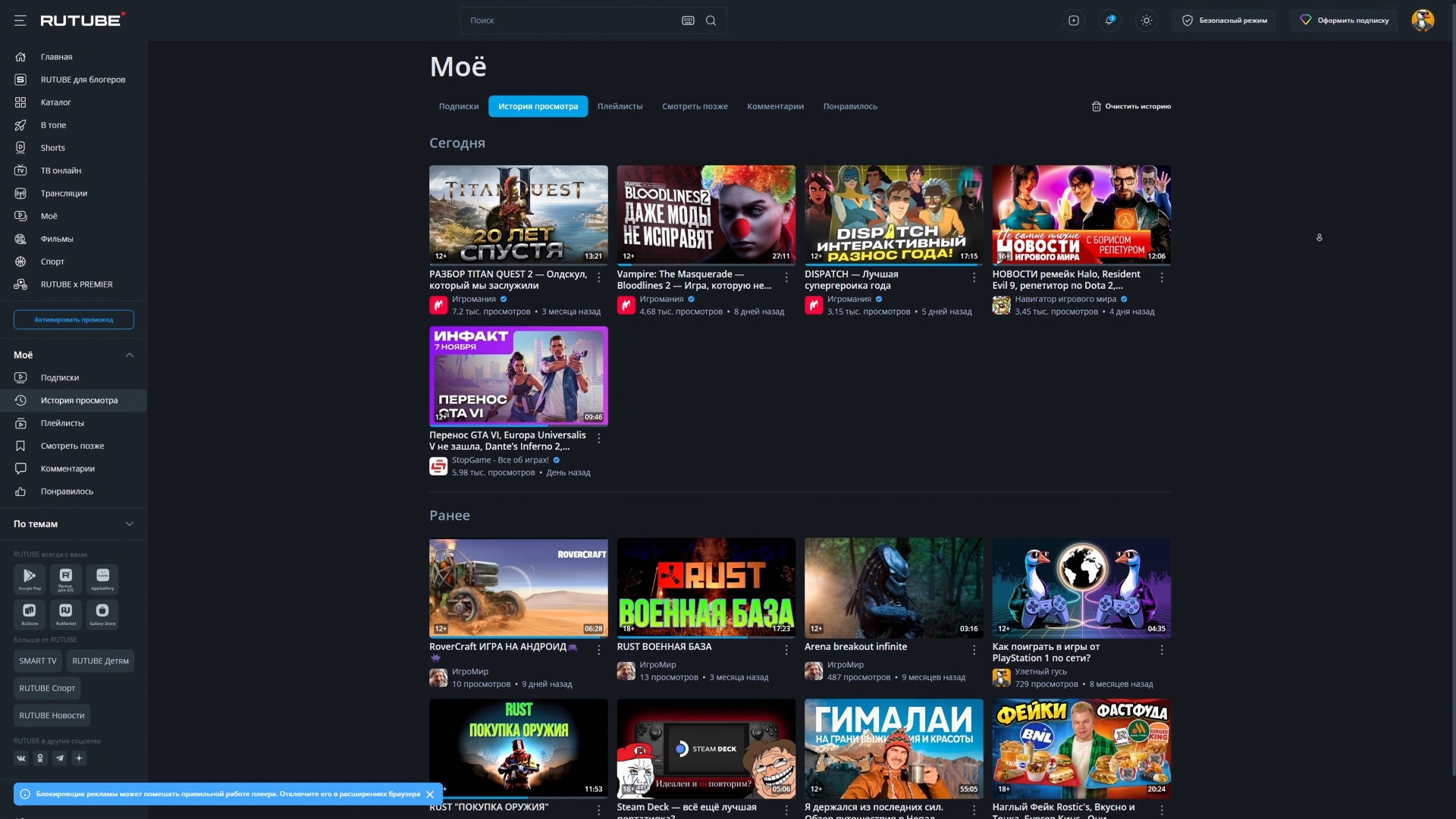
Task: Open the Google Play app store icon
Action: point(30,579)
